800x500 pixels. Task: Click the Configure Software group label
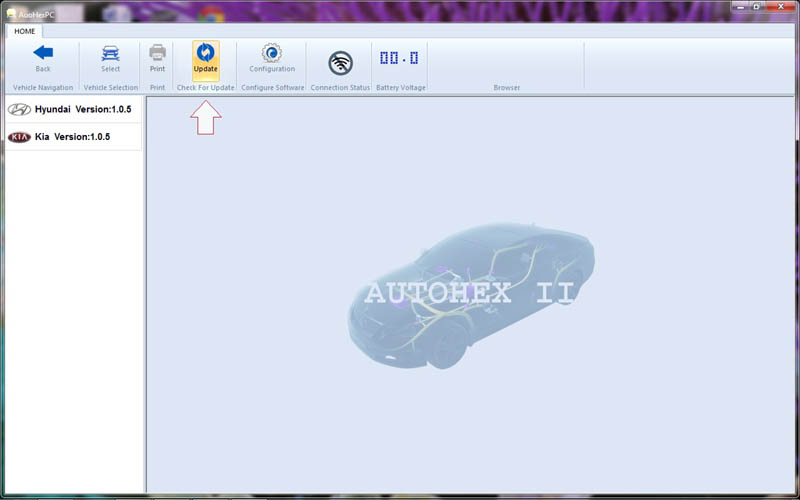(x=272, y=88)
